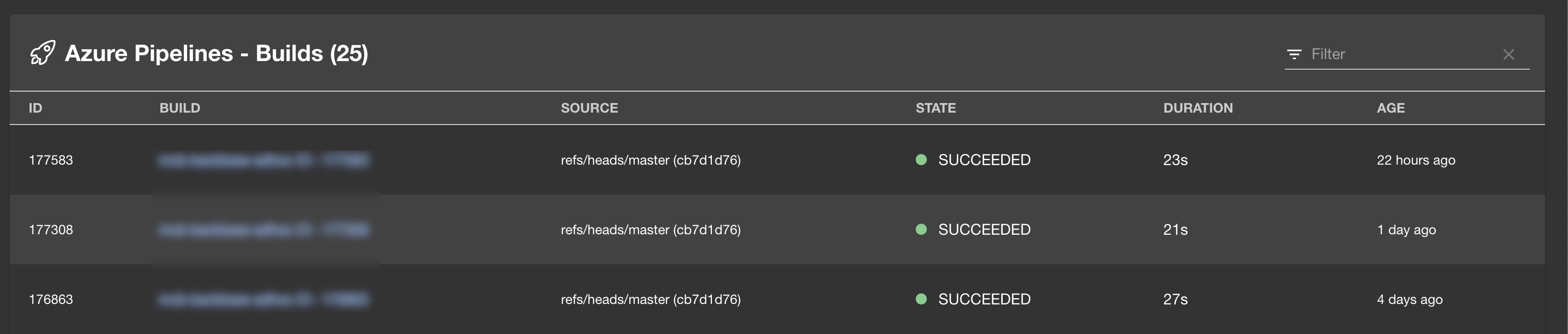1568x334 pixels.
Task: Sort by the SOURCE column header
Action: coord(589,108)
